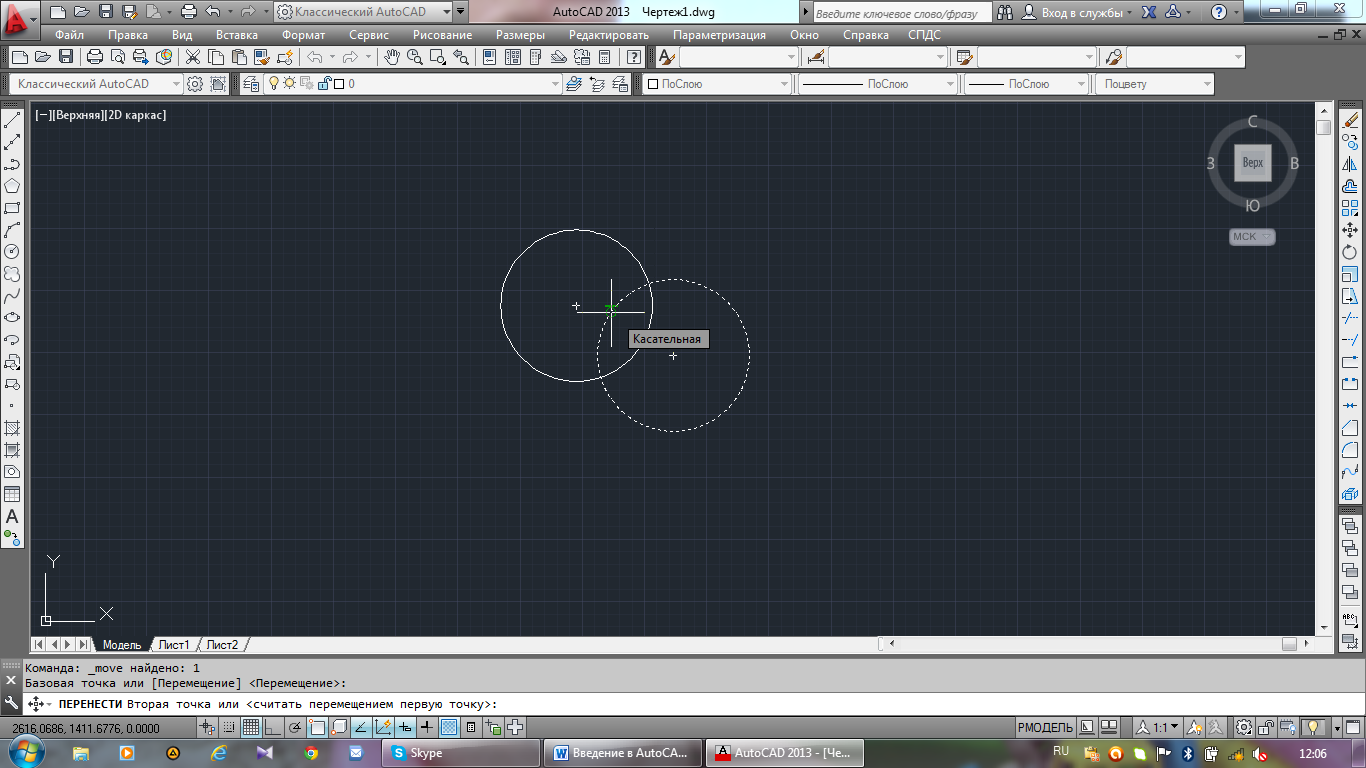Viewport: 1366px width, 768px height.
Task: Select the Rectangle drawing tool
Action: [x=12, y=208]
